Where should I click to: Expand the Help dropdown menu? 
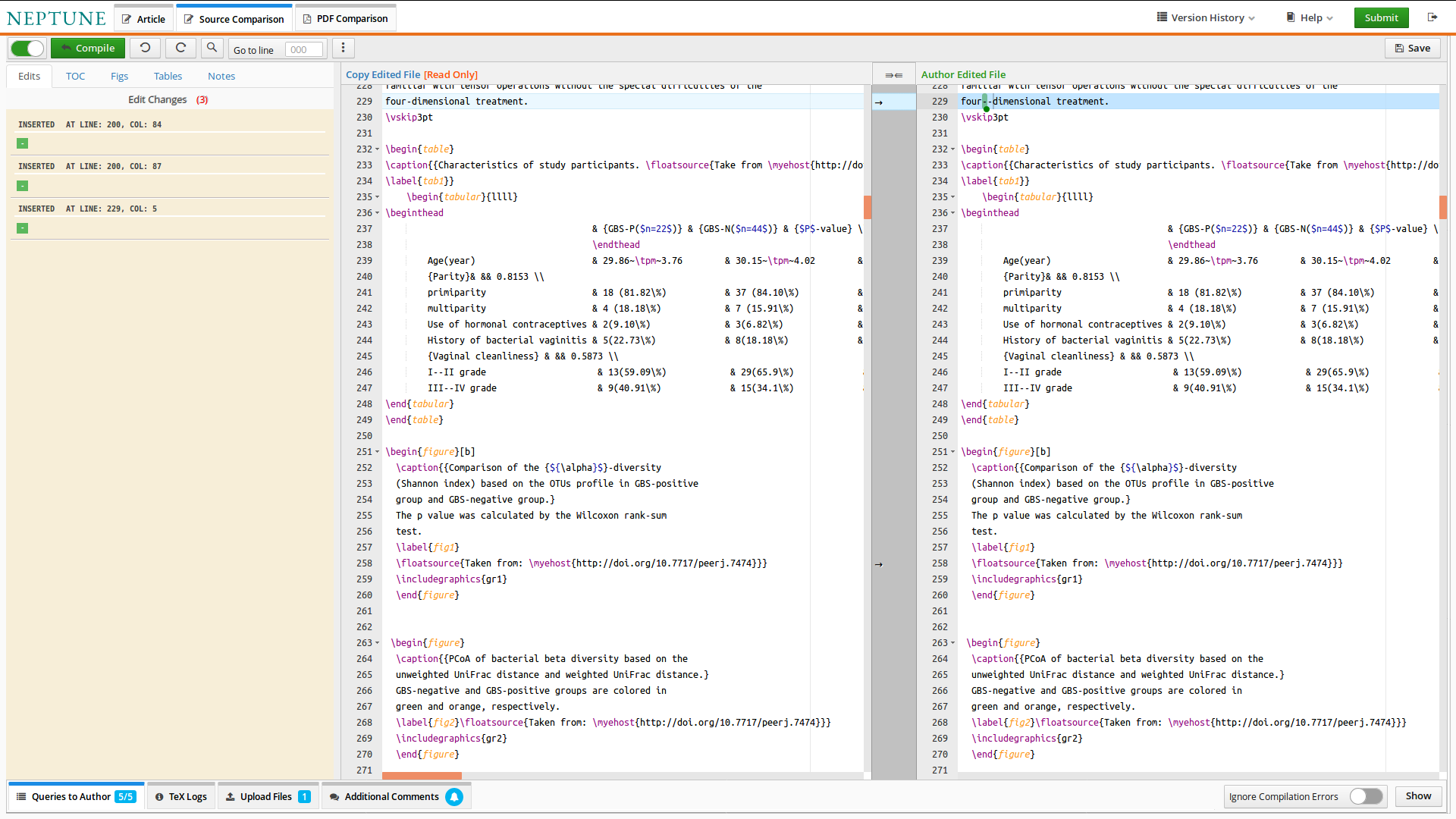coord(1310,17)
